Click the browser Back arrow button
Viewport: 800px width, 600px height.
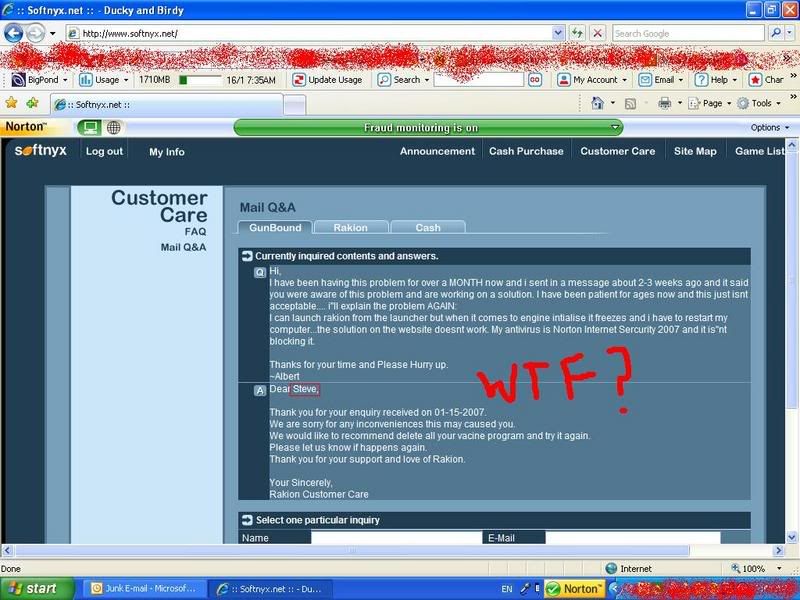pyautogui.click(x=14, y=33)
